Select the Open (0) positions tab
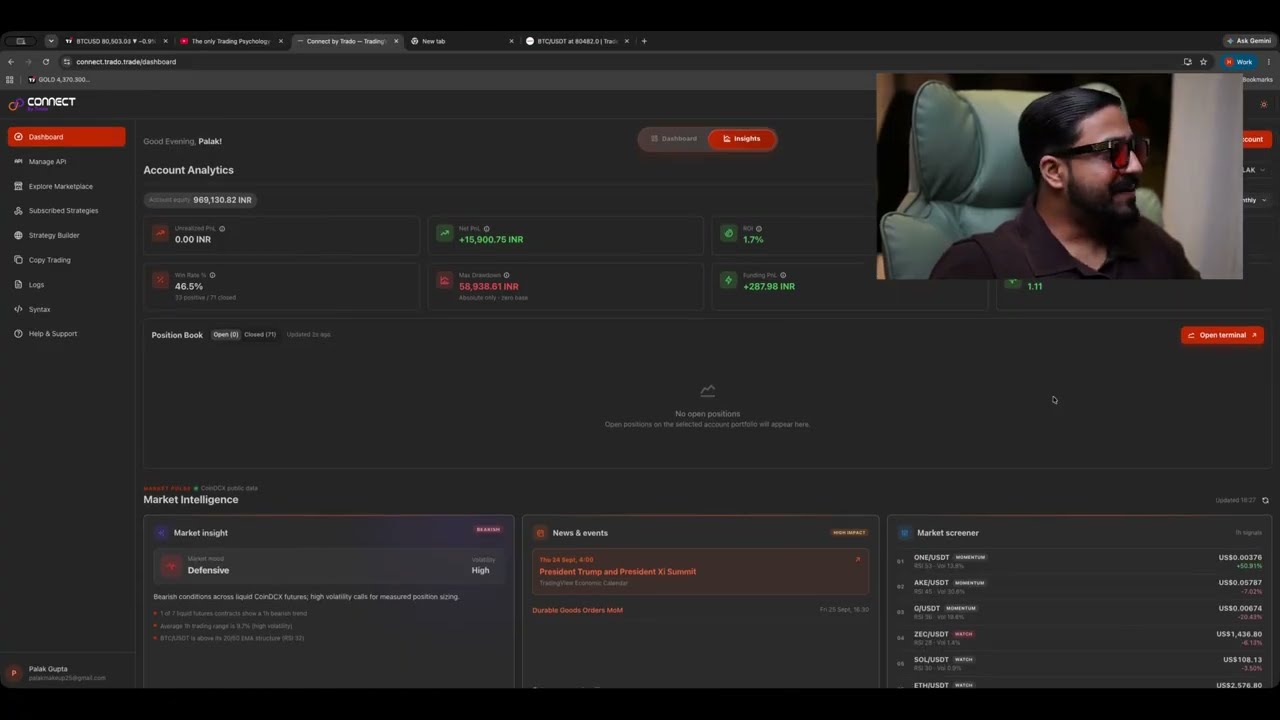This screenshot has width=1280, height=720. [226, 334]
